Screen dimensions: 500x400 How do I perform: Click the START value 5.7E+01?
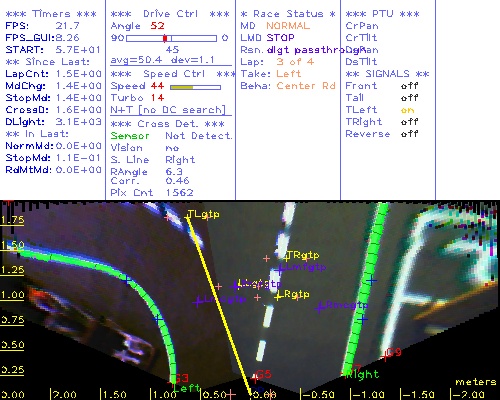(78, 50)
